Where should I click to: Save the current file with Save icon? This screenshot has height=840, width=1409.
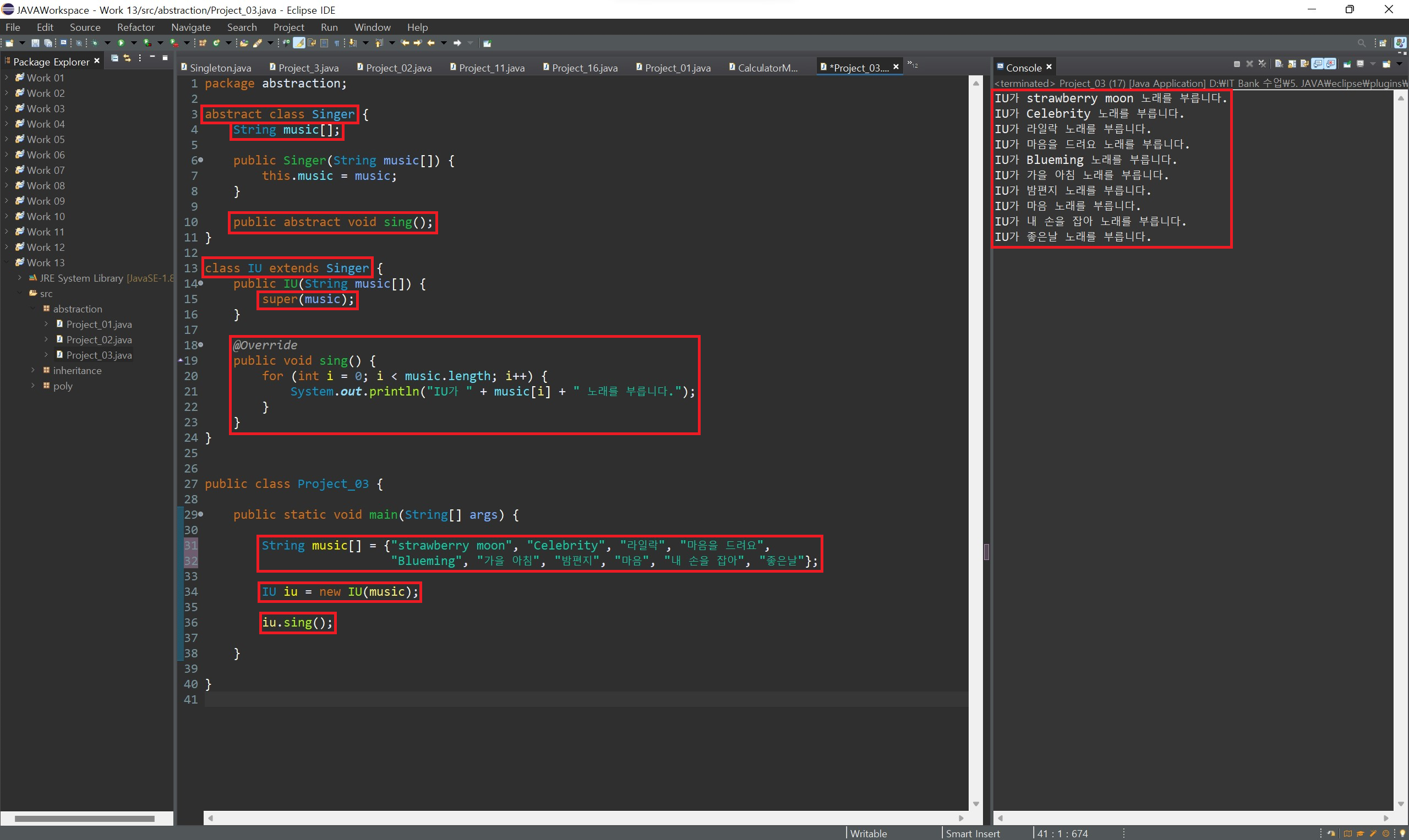coord(35,43)
